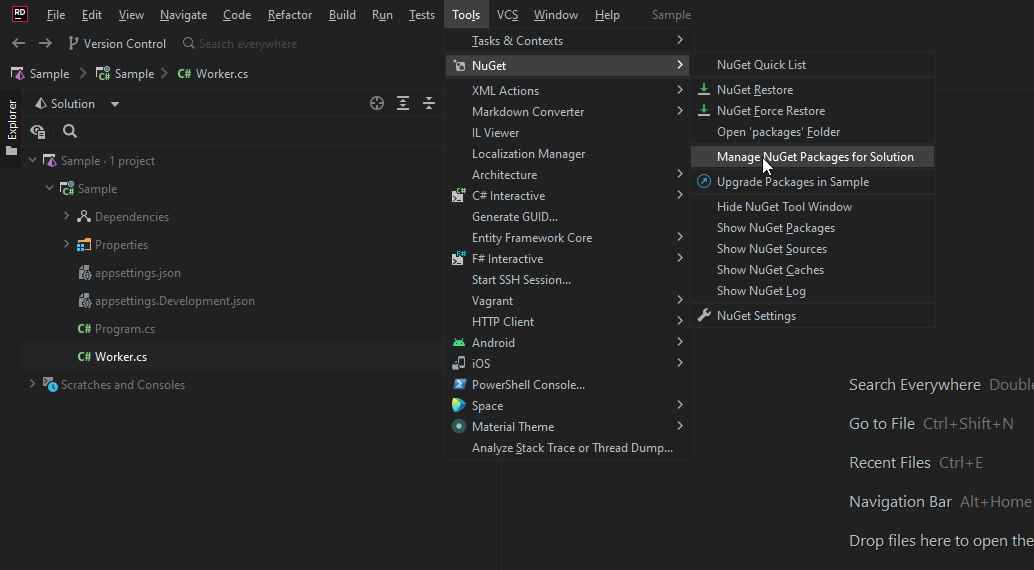Click the F# Interactive icon
This screenshot has height=570, width=1034.
click(458, 259)
